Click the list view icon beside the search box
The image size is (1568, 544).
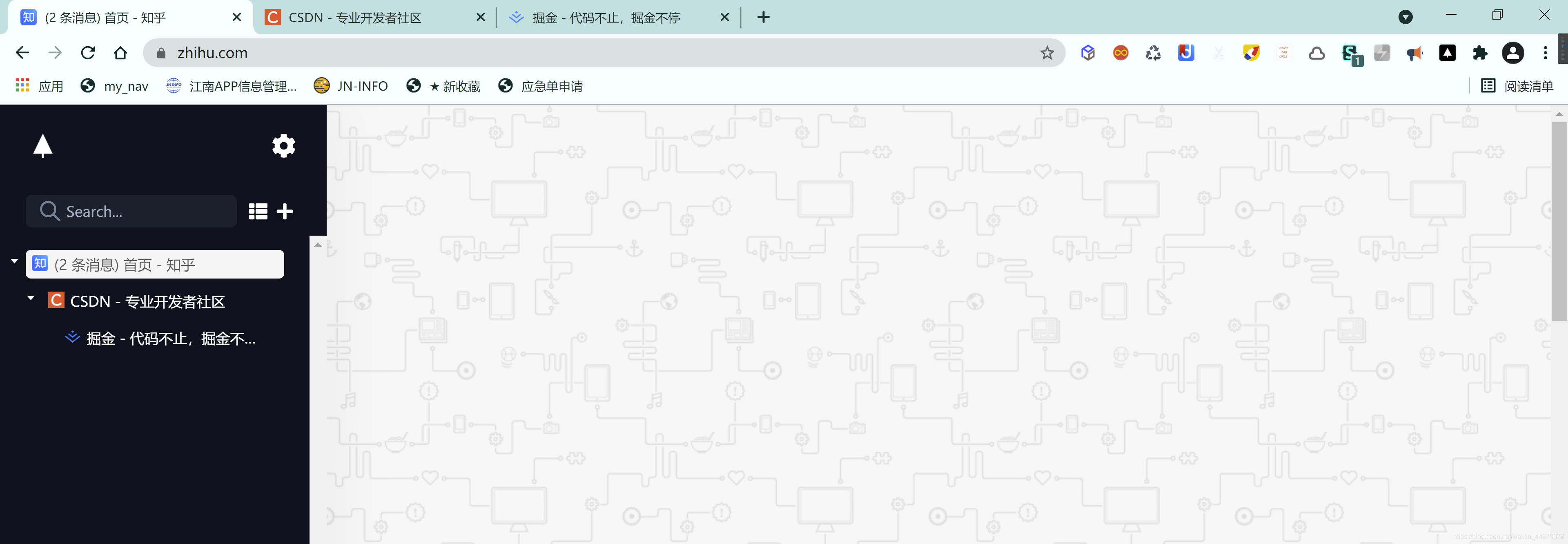click(258, 211)
